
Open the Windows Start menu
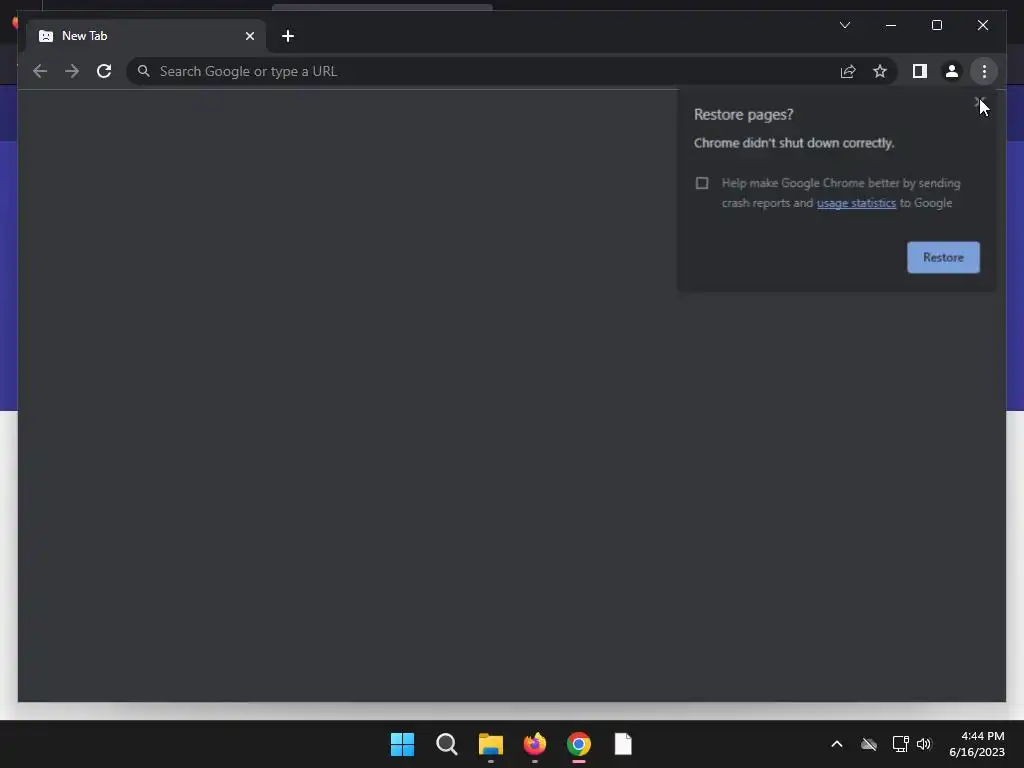pos(402,744)
